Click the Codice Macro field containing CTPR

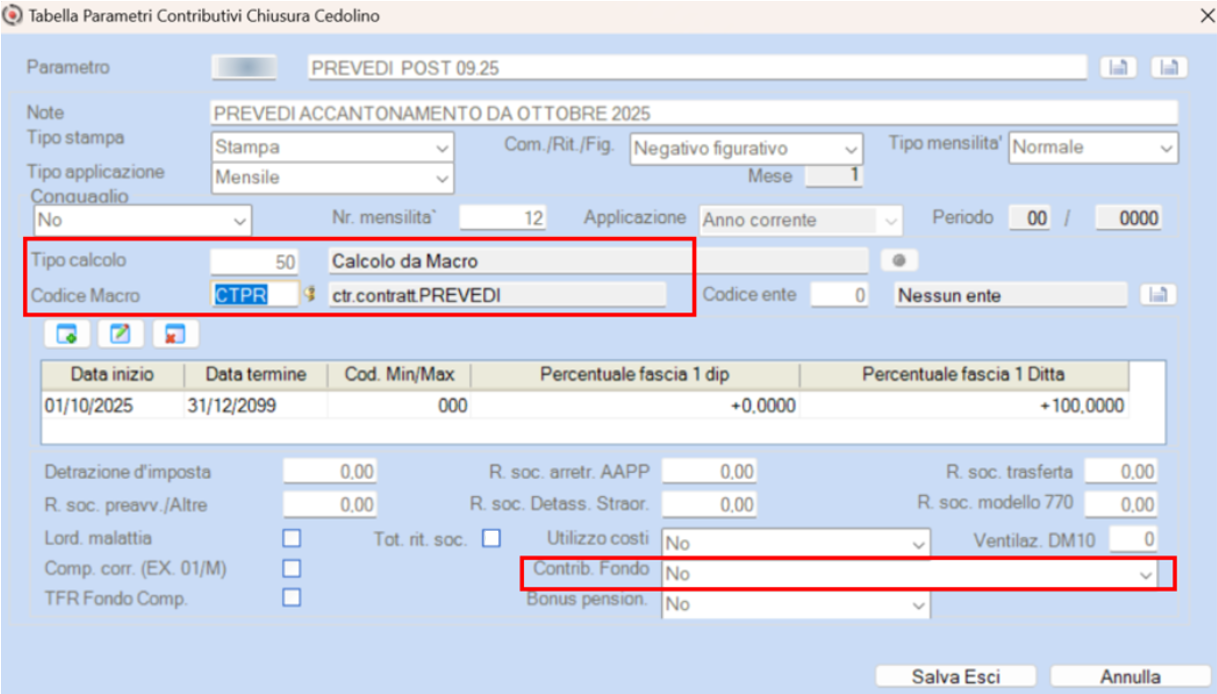click(255, 294)
